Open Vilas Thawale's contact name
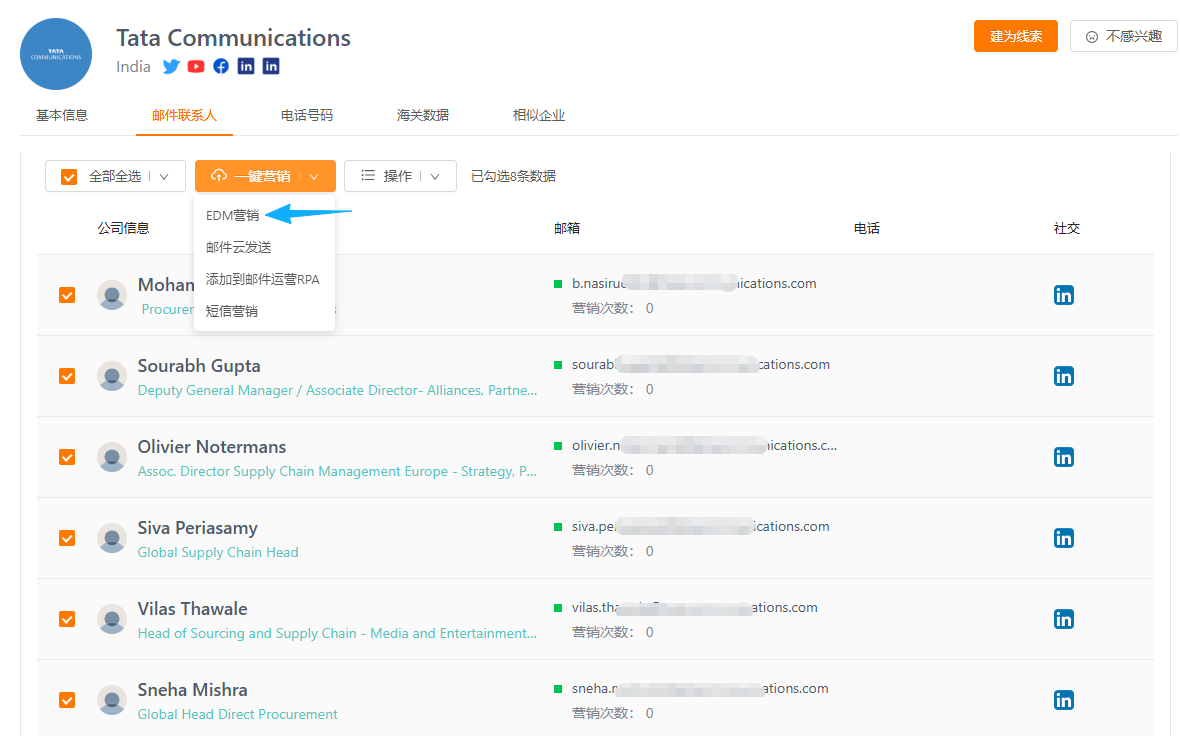This screenshot has height=736, width=1180. (192, 609)
